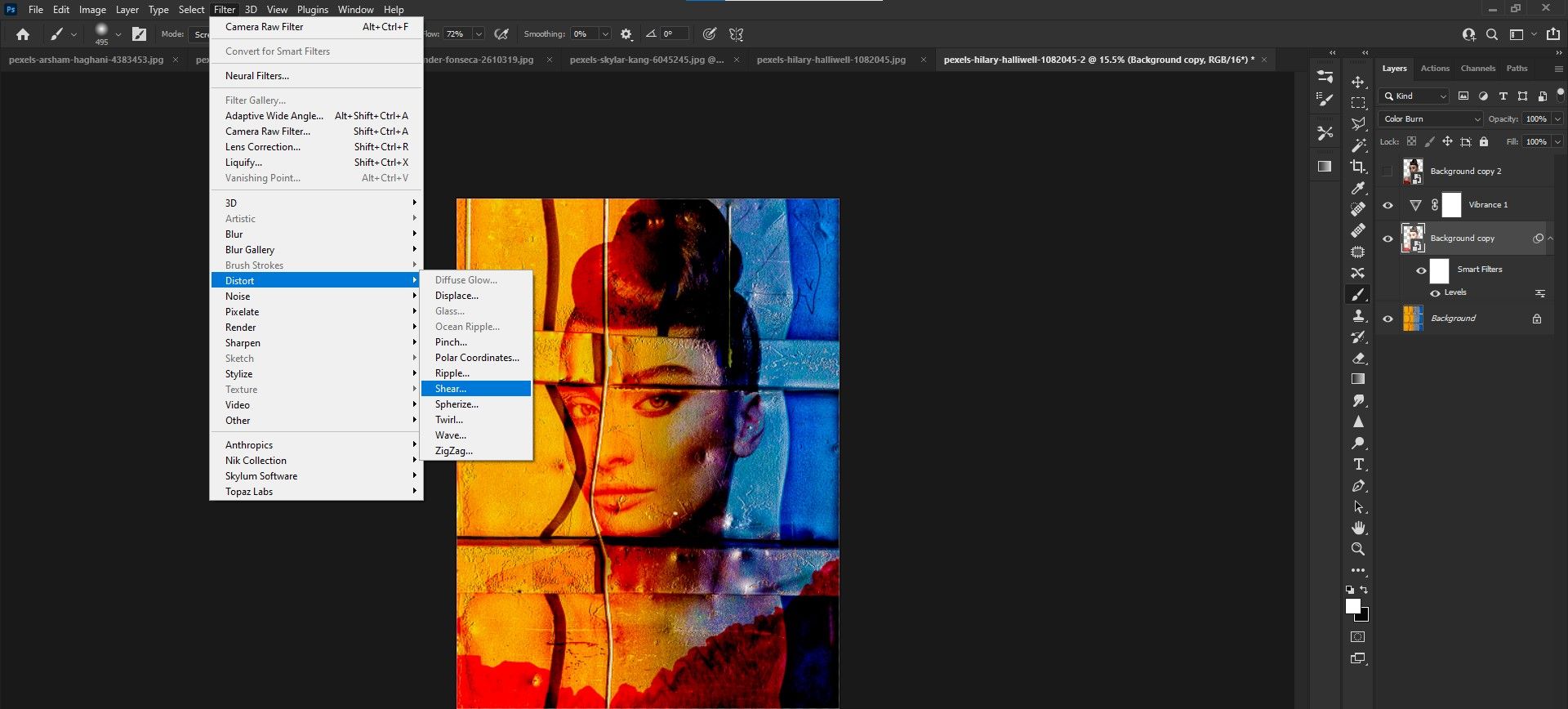Select the Eyedropper tool
1568x709 pixels.
tap(1358, 188)
